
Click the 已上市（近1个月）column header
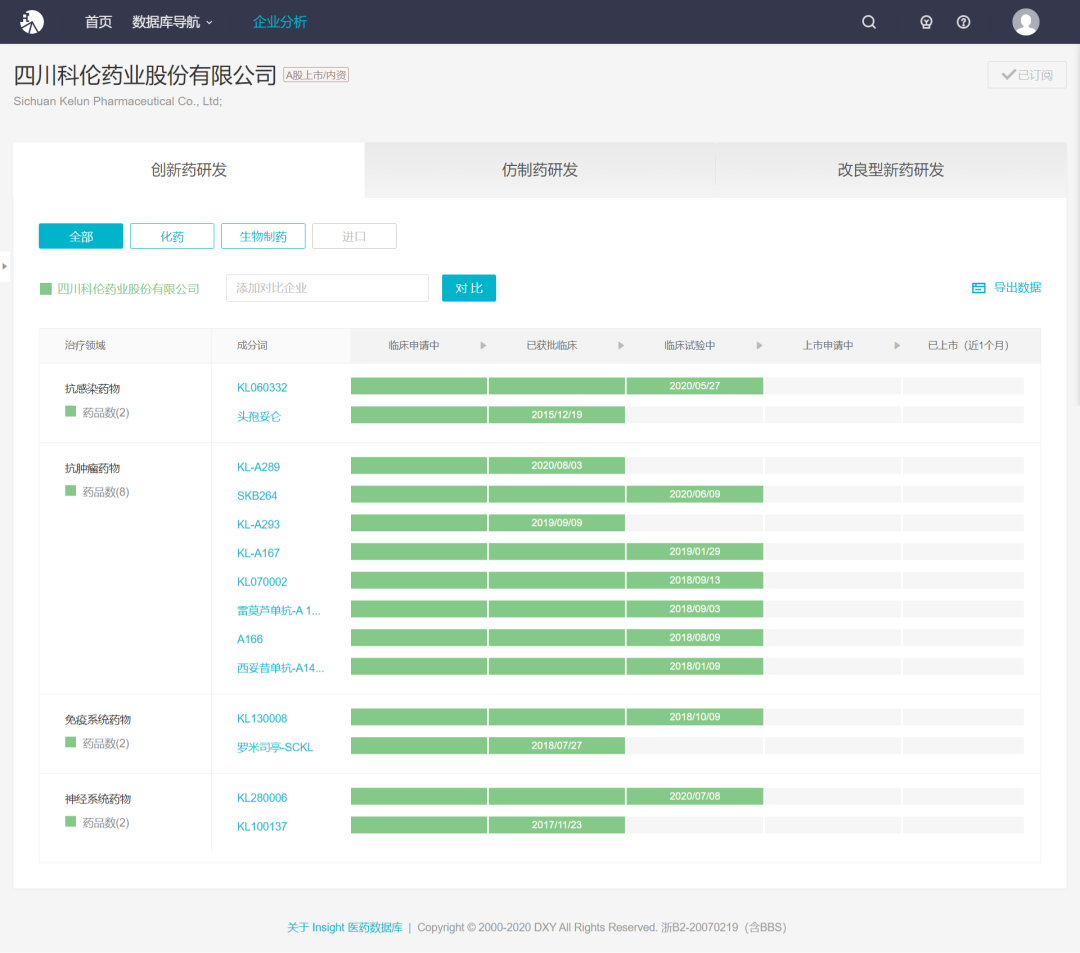click(x=968, y=346)
